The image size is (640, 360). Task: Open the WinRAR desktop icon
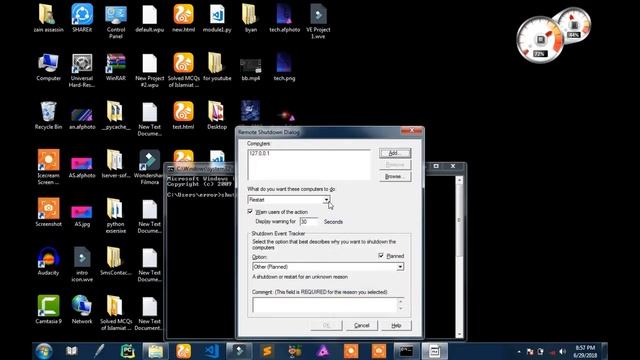click(x=116, y=67)
